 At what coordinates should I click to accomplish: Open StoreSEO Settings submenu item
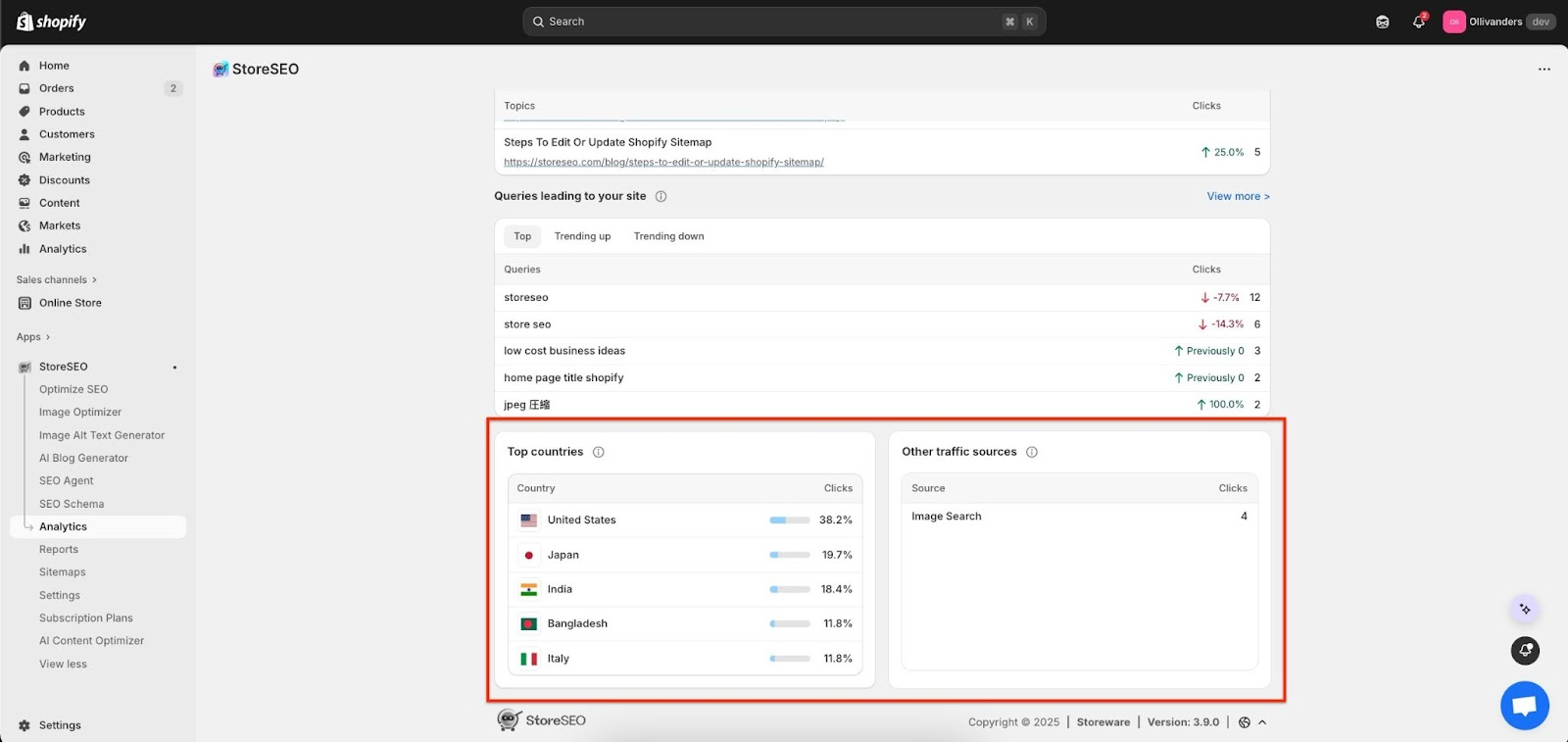[x=60, y=595]
